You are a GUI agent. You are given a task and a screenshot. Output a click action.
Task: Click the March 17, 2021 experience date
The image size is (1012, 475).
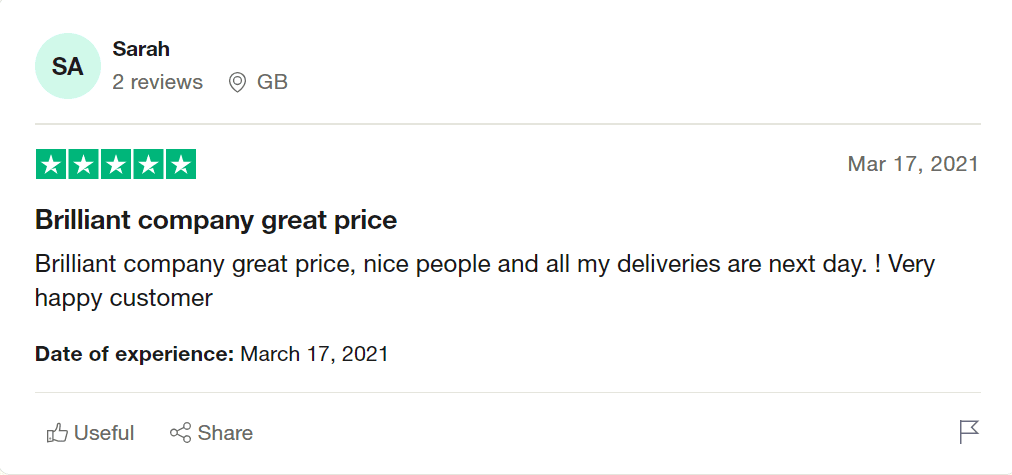point(314,353)
